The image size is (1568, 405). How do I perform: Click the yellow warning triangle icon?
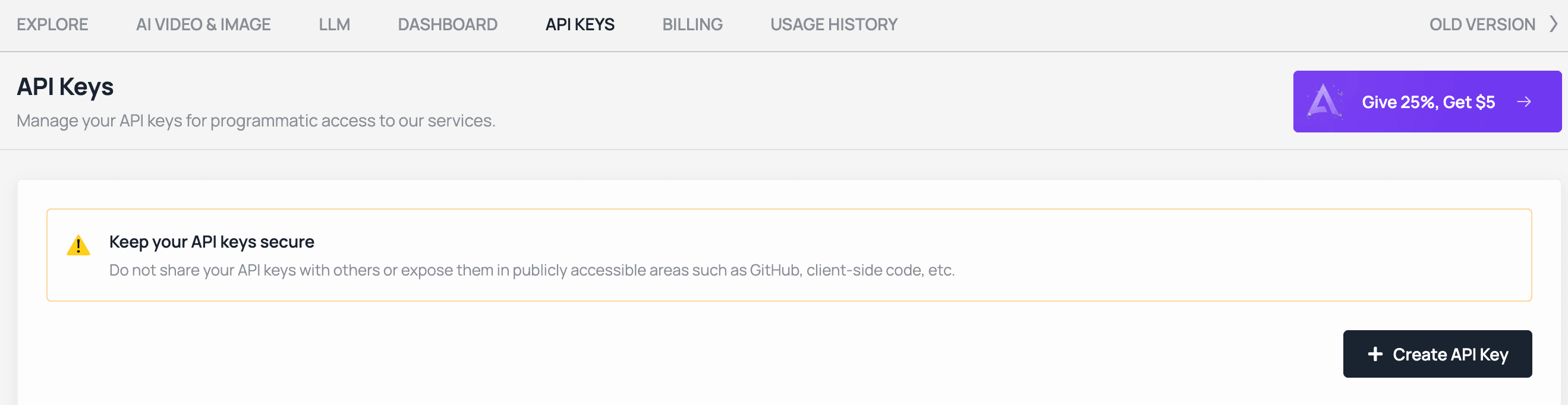78,246
